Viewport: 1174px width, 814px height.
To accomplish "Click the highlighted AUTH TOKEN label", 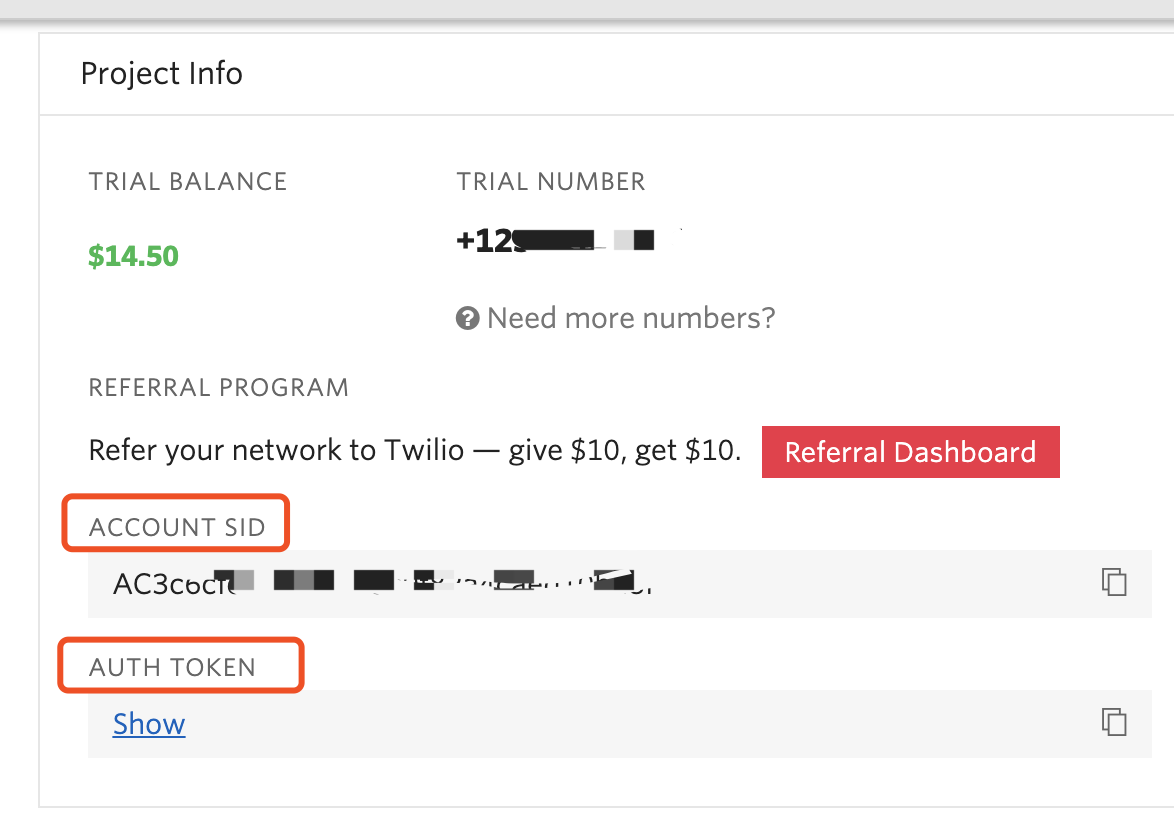I will [x=173, y=667].
